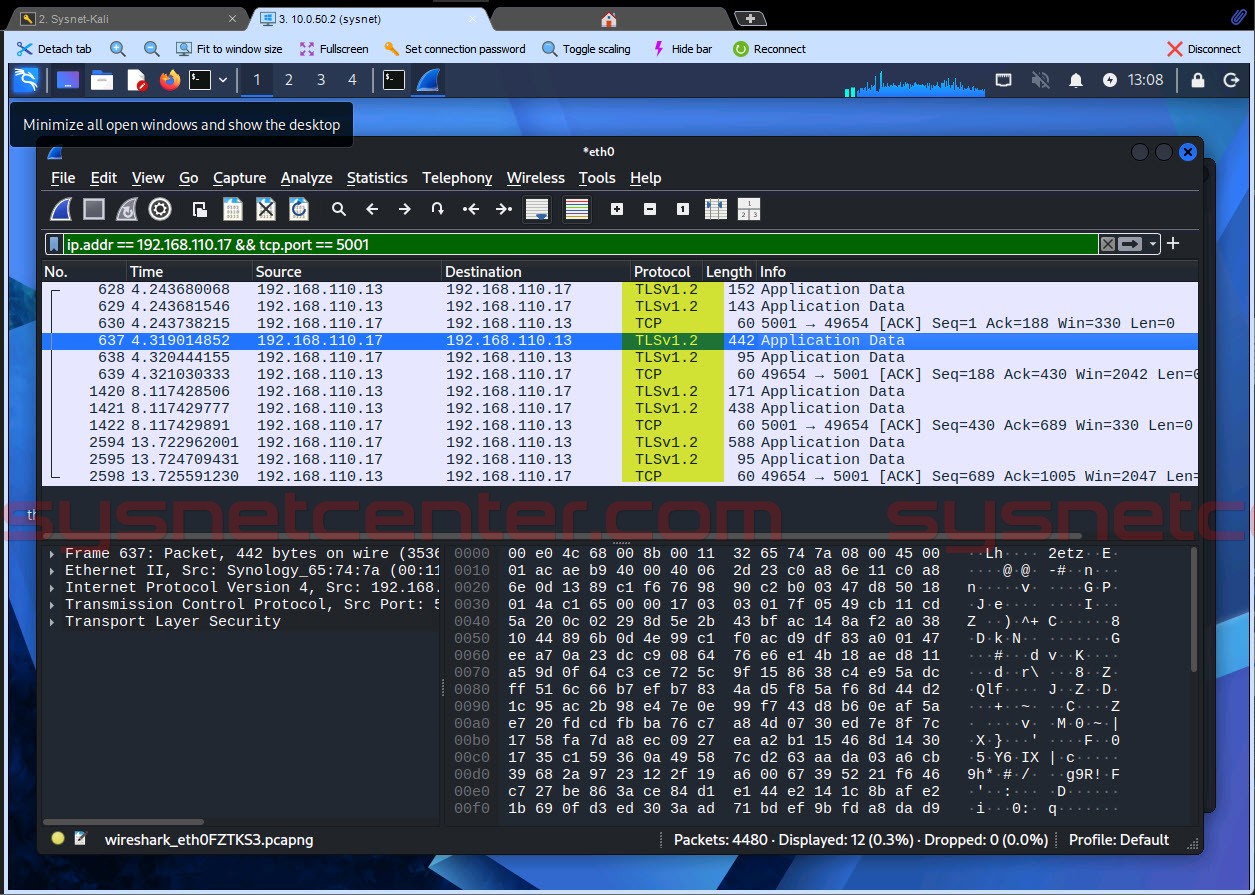Save this capture file
This screenshot has width=1255, height=895.
point(233,209)
